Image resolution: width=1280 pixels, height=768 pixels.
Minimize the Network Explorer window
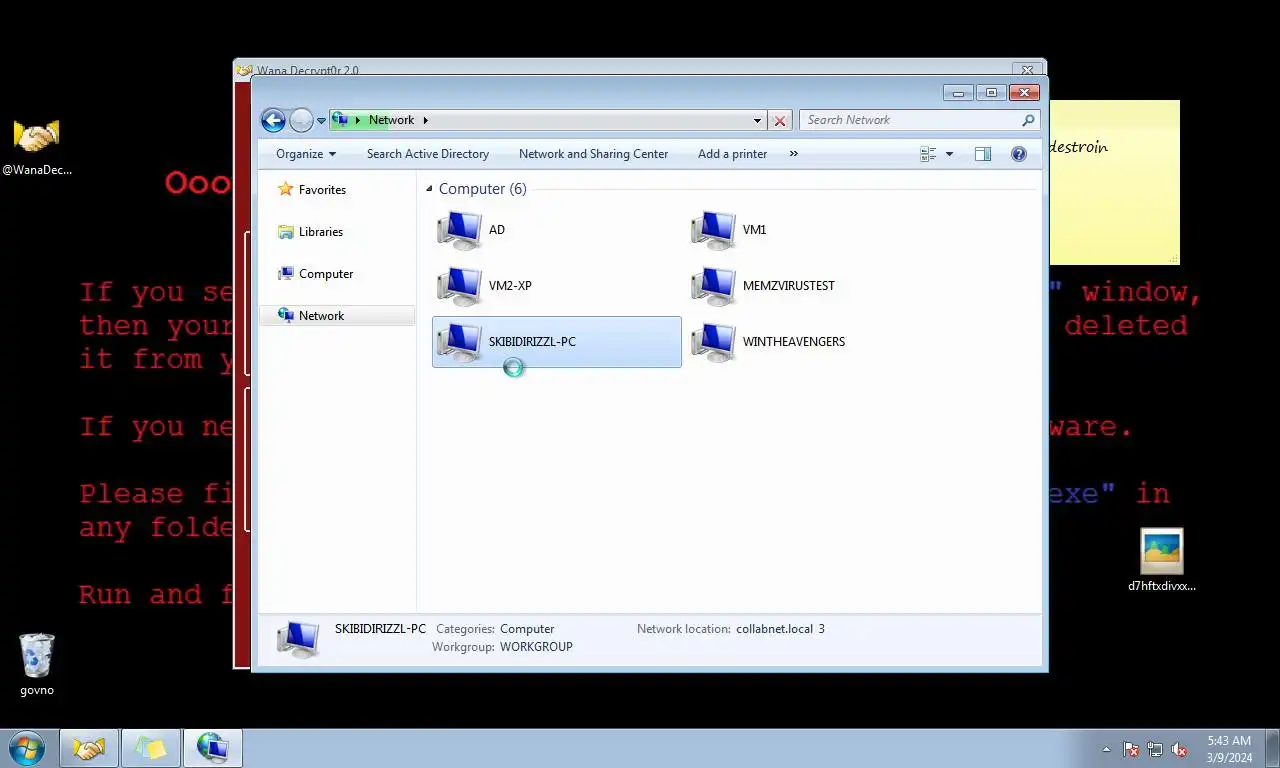coord(958,93)
